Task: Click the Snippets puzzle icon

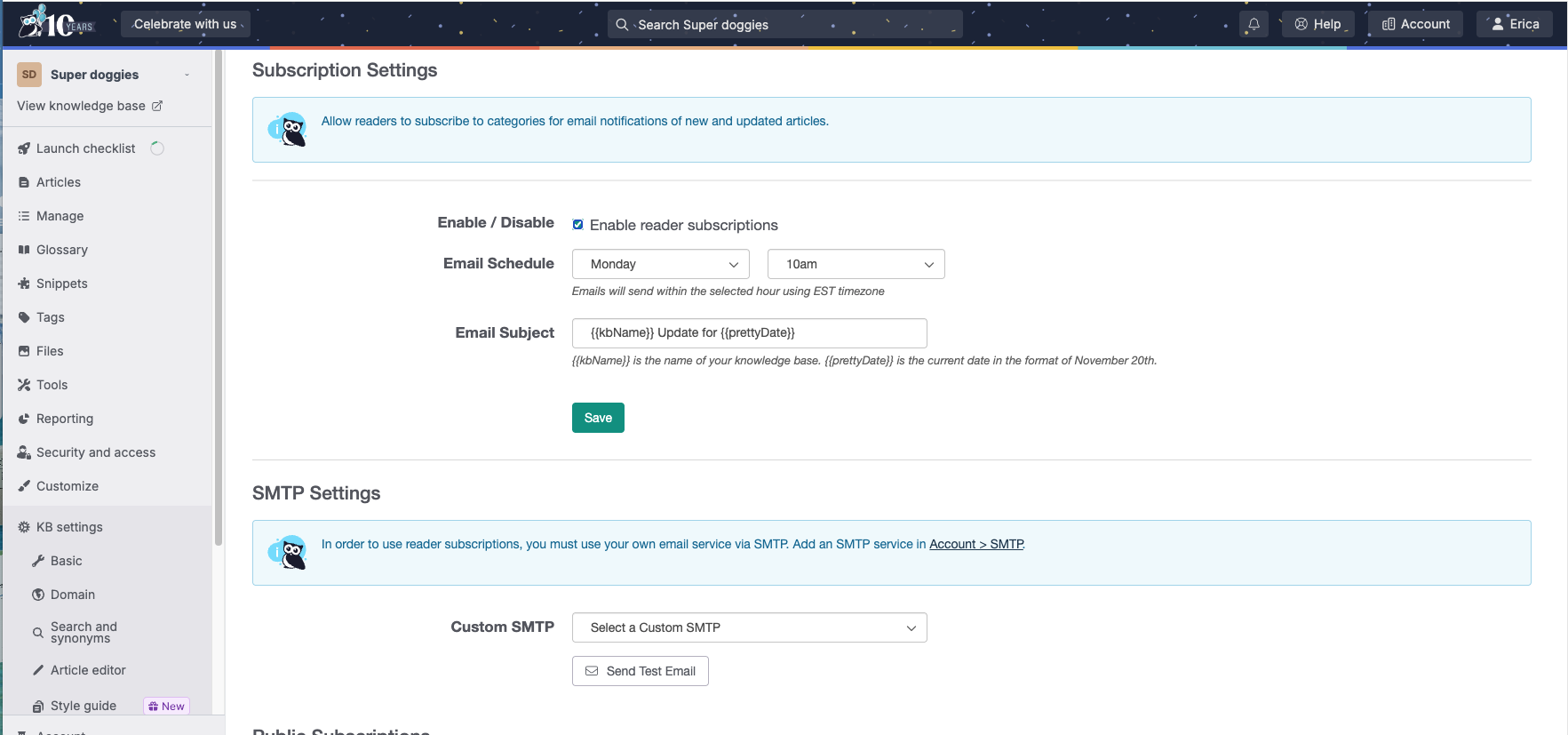Action: click(24, 284)
